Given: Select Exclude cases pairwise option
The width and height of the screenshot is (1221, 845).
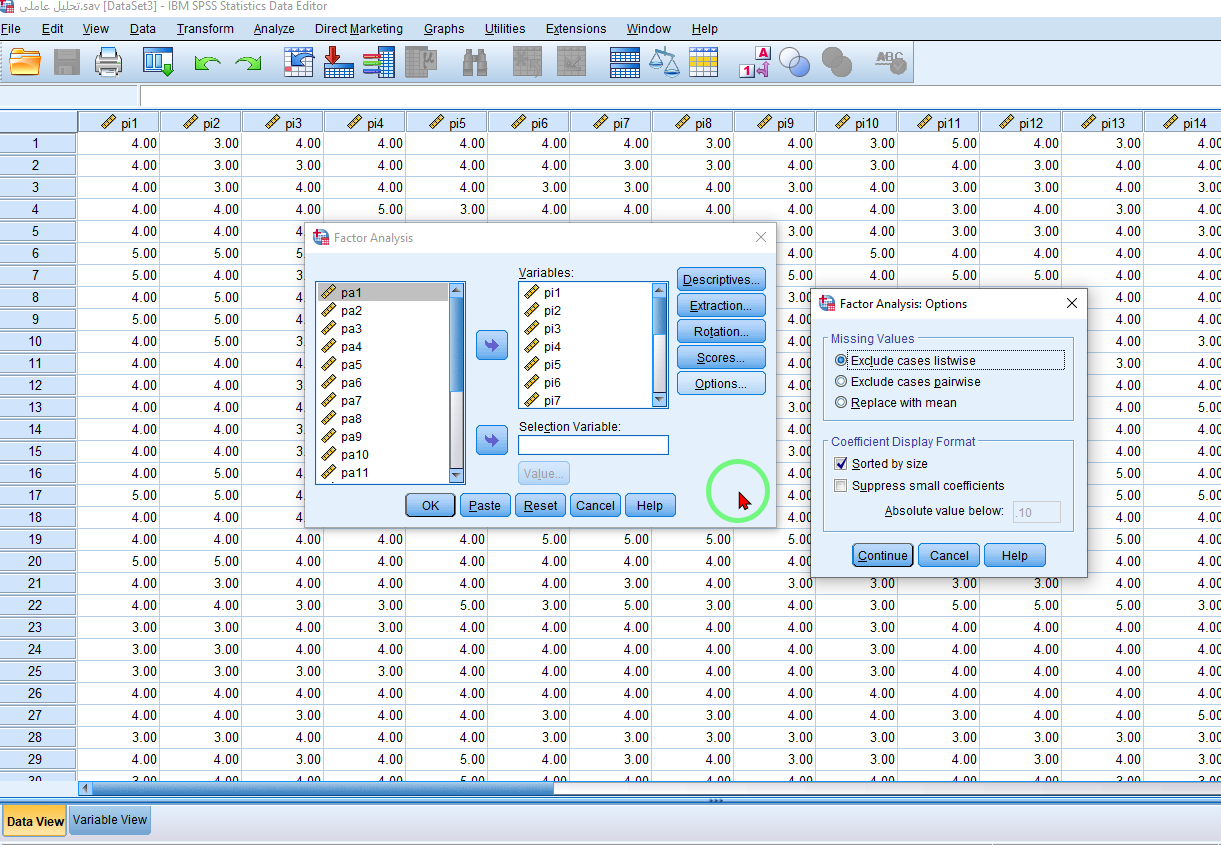Looking at the screenshot, I should point(841,382).
